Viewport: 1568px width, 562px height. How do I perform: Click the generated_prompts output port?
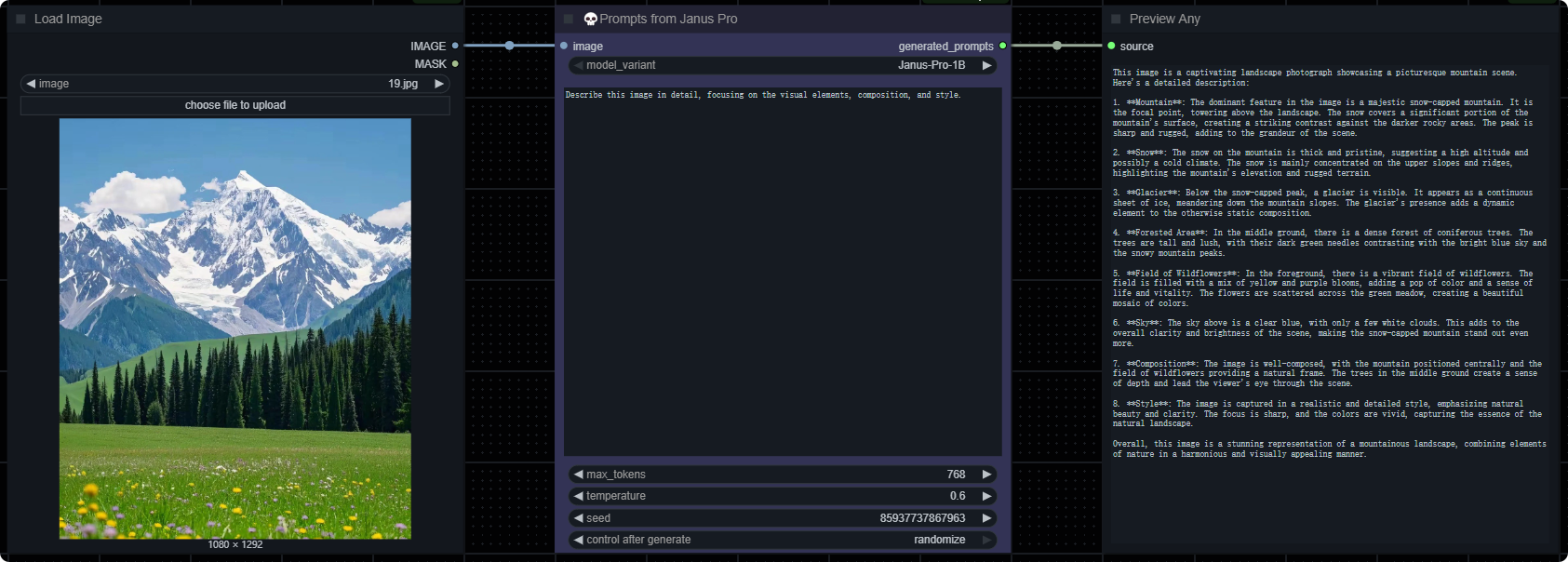click(1002, 46)
